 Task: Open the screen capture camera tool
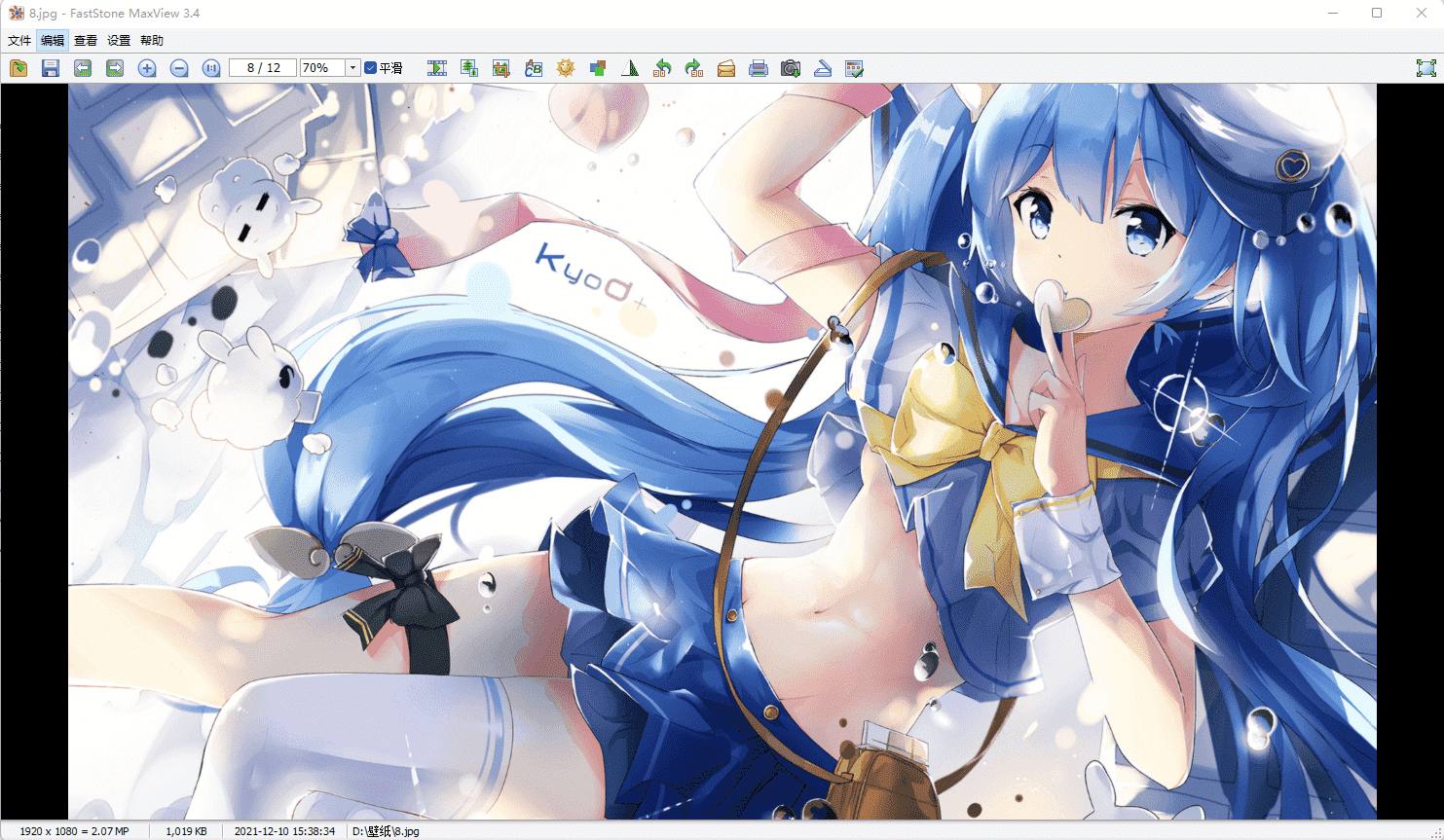[791, 68]
